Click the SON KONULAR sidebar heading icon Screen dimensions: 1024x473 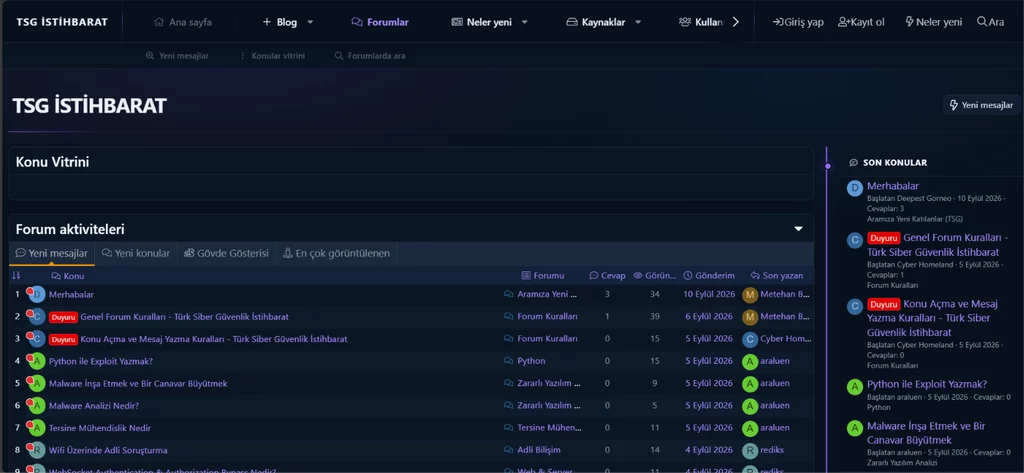tap(853, 163)
